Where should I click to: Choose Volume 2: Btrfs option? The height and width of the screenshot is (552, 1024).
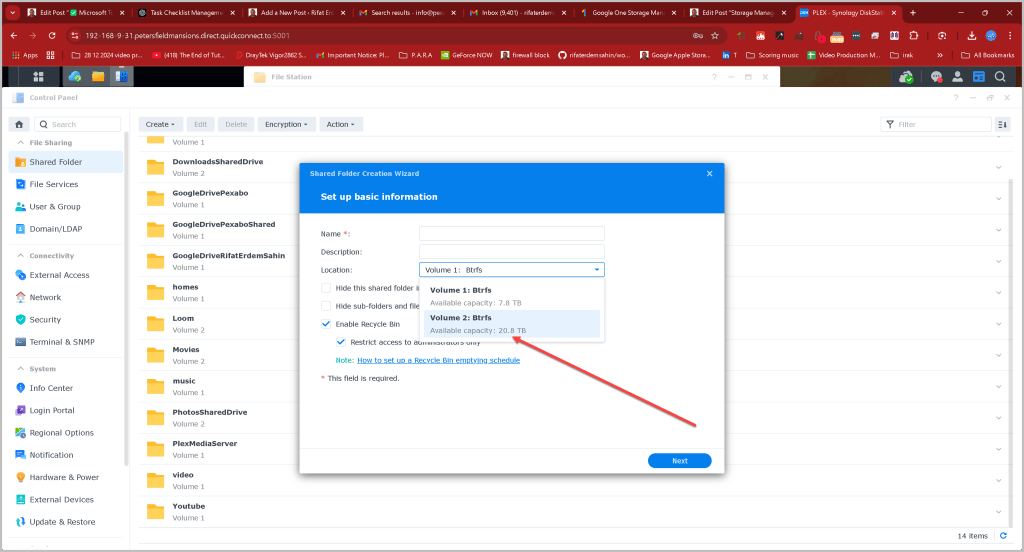(512, 323)
